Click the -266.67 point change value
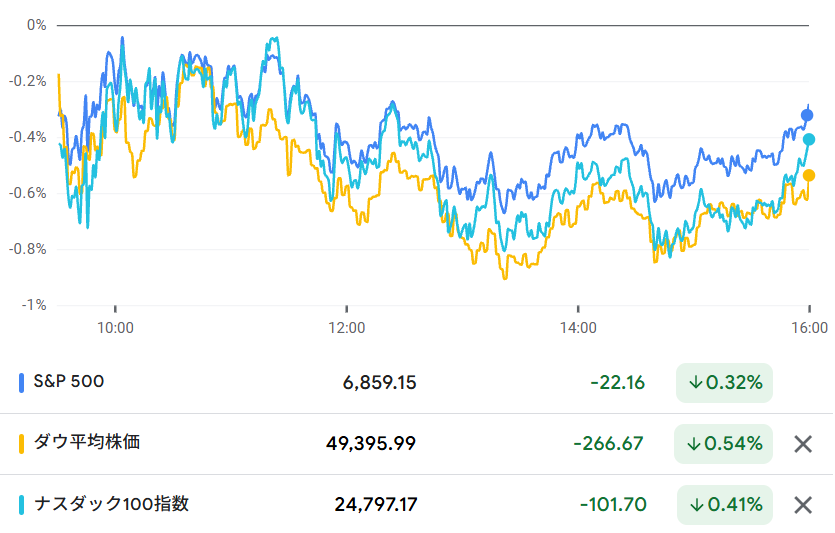The image size is (835, 533). tap(608, 443)
